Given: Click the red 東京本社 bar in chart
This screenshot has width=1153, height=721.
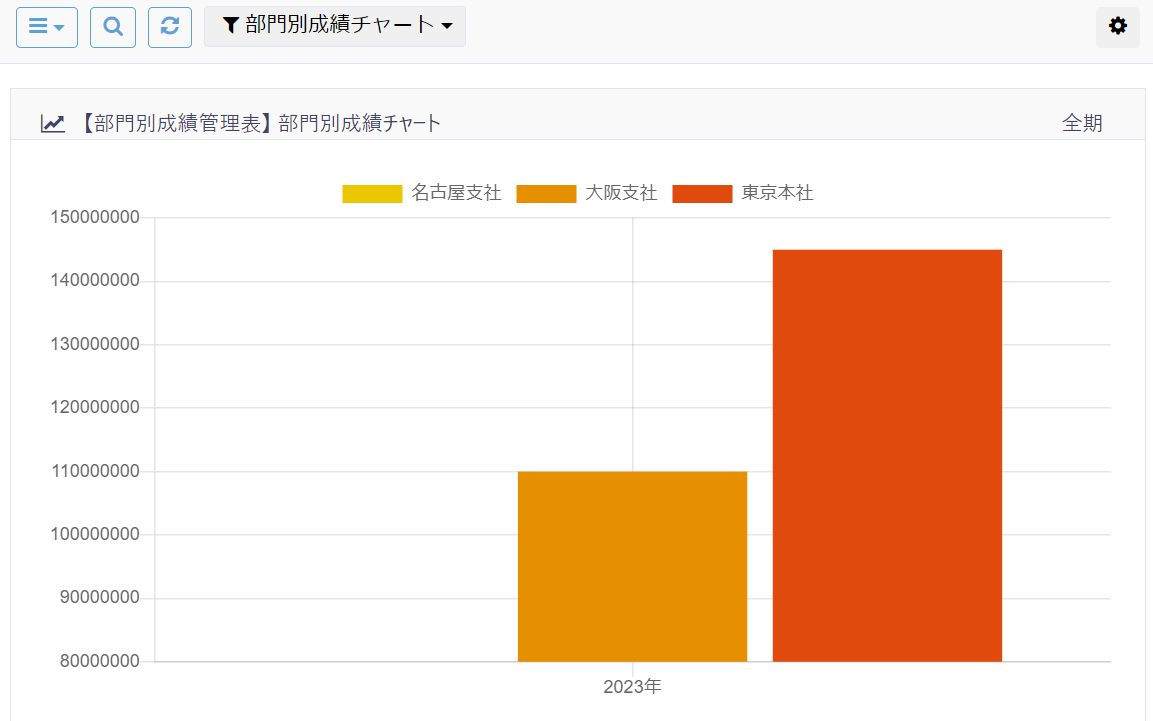Looking at the screenshot, I should click(x=887, y=455).
